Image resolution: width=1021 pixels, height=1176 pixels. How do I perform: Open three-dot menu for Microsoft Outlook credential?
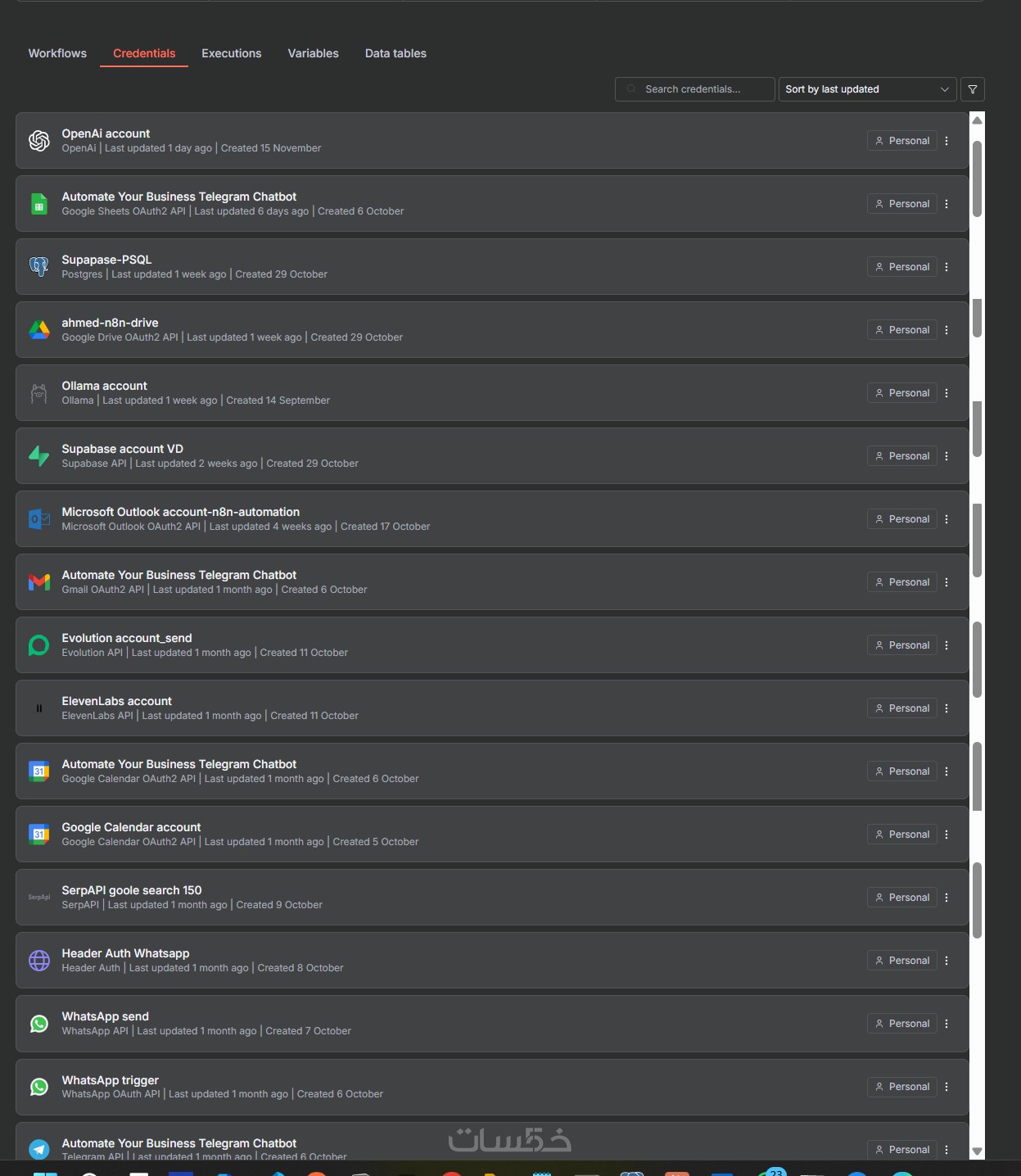coord(946,519)
